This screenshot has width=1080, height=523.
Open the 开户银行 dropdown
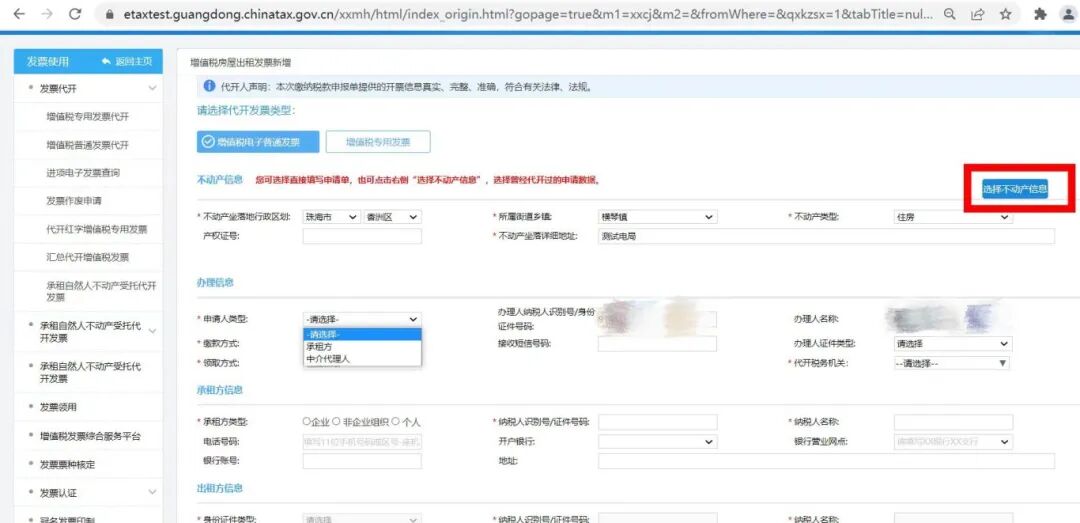(657, 442)
